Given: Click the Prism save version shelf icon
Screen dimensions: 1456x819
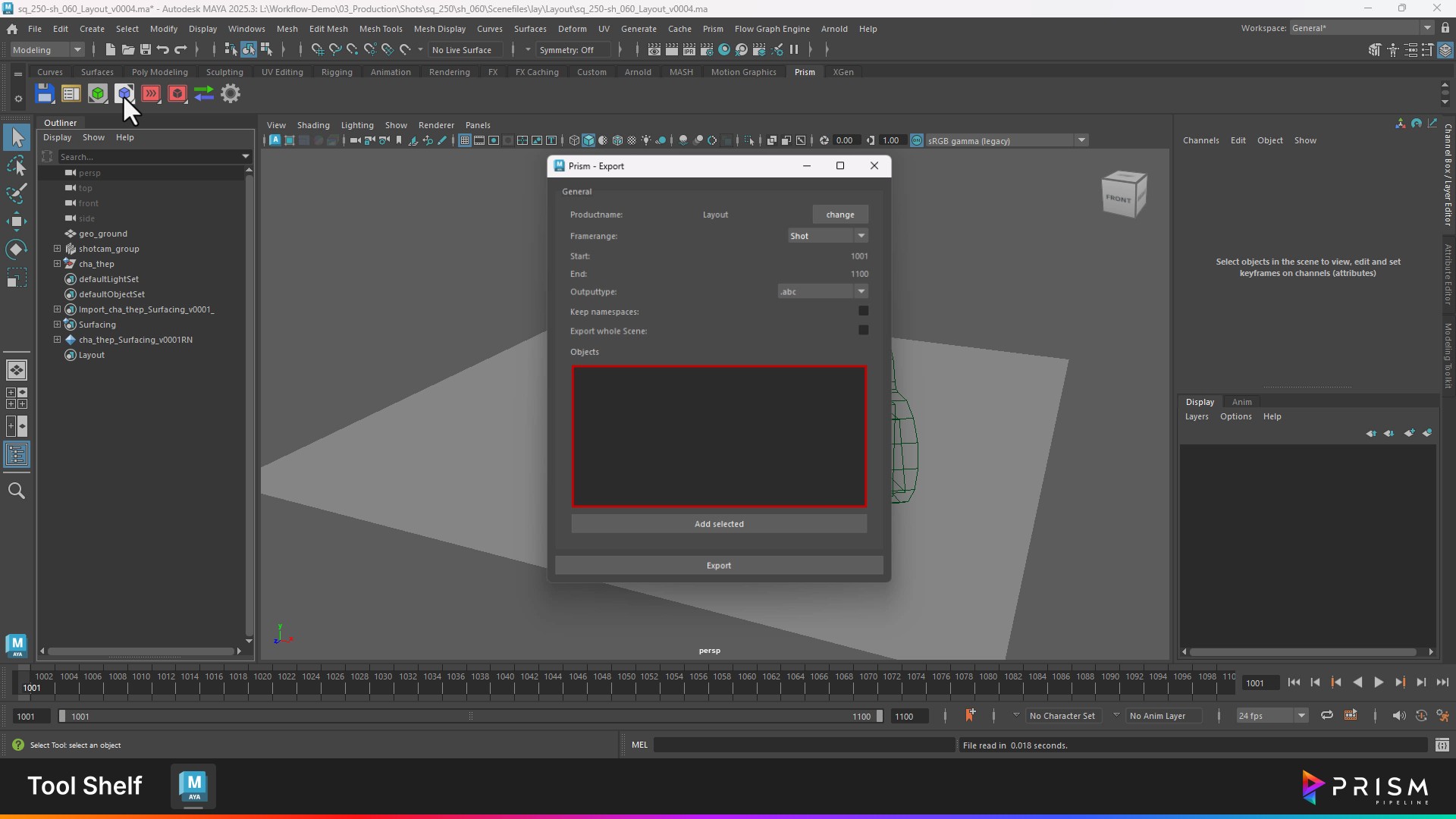Looking at the screenshot, I should (45, 94).
